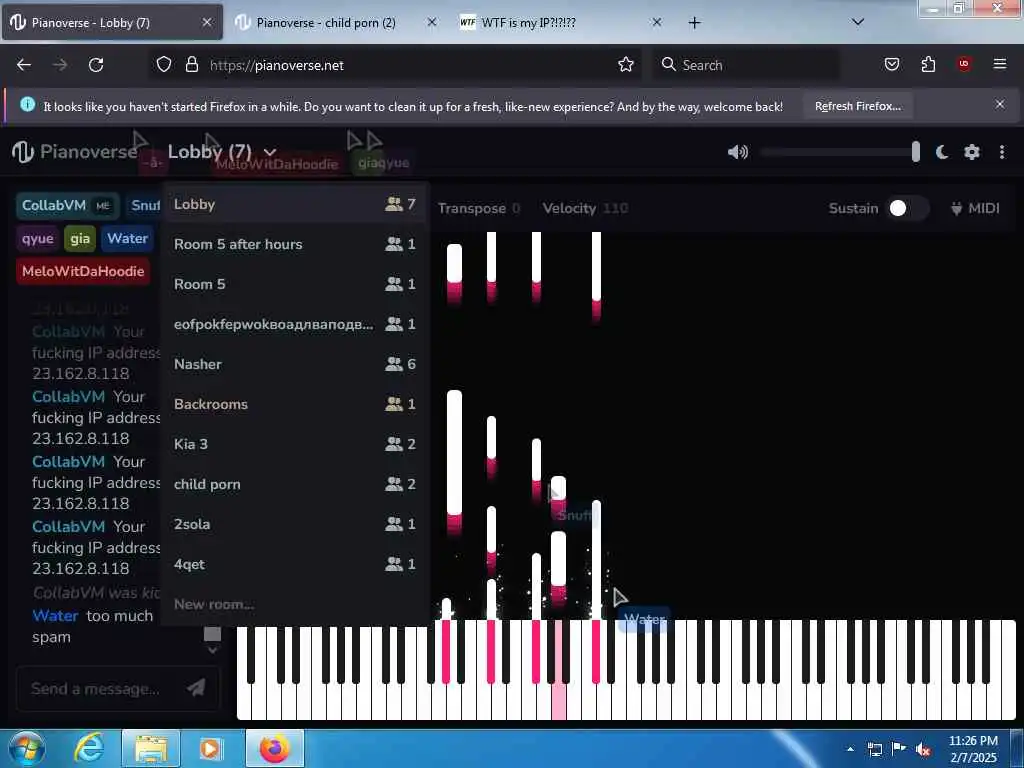Open the MIDI devices button
Image resolution: width=1024 pixels, height=768 pixels.
tap(974, 208)
